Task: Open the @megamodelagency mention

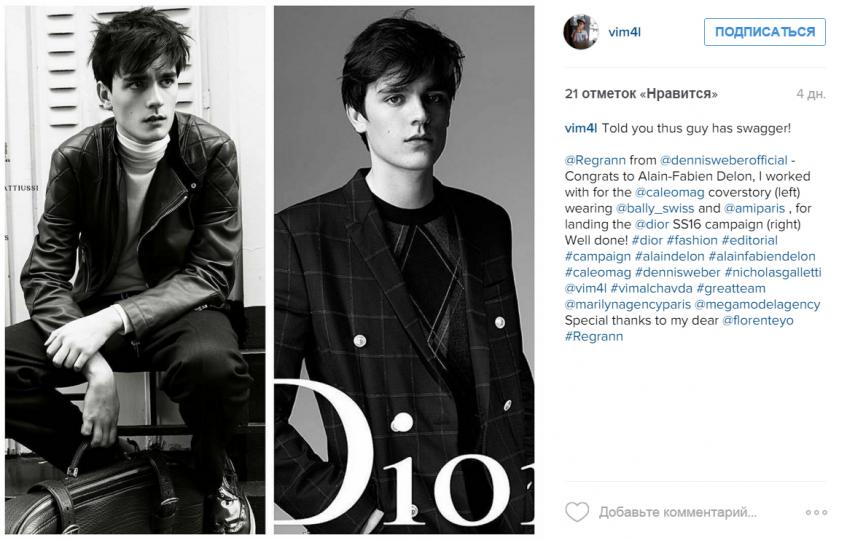Action: click(757, 305)
